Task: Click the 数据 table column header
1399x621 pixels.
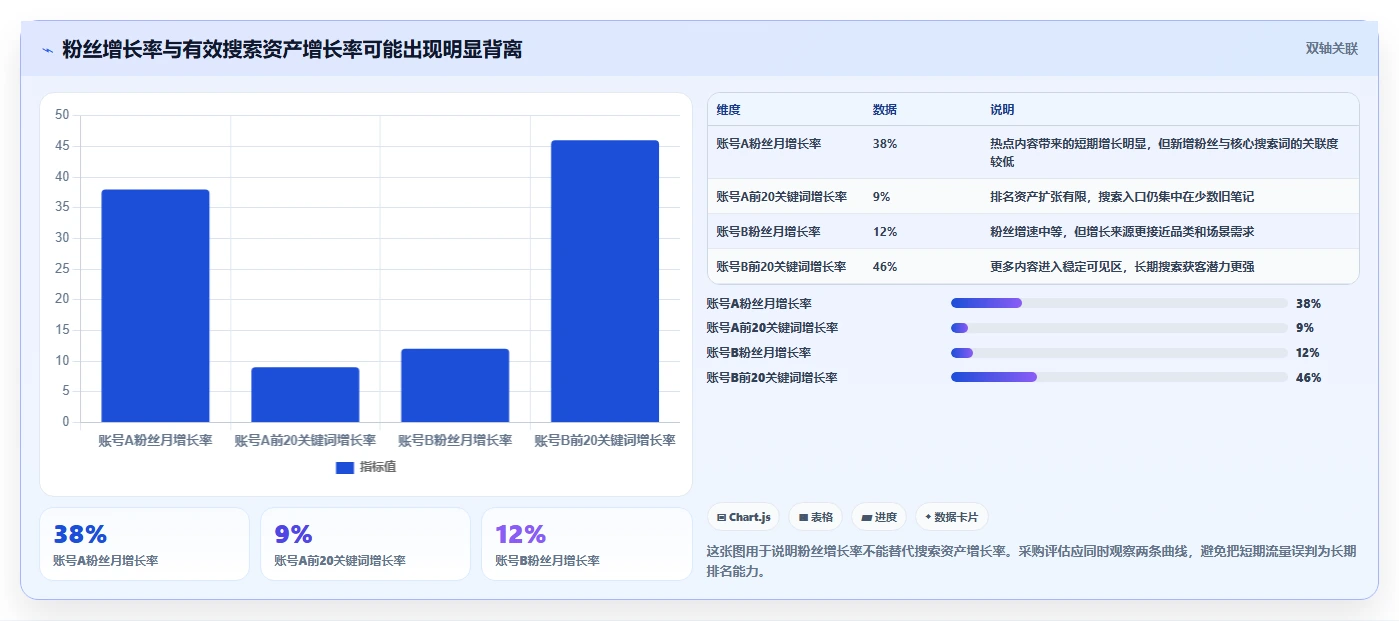Action: (885, 110)
